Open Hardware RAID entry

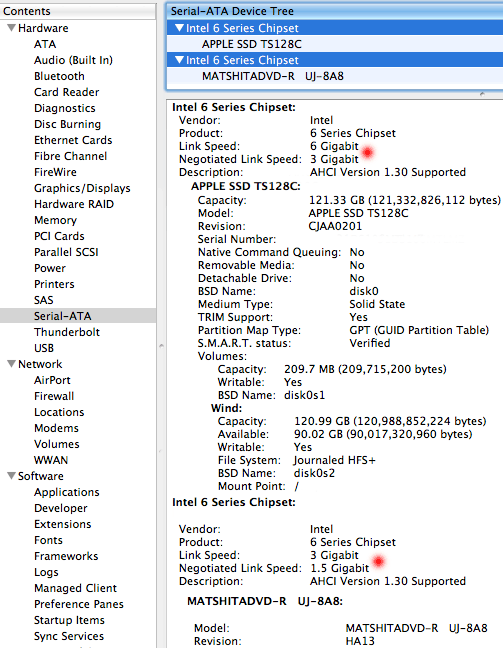(x=74, y=204)
